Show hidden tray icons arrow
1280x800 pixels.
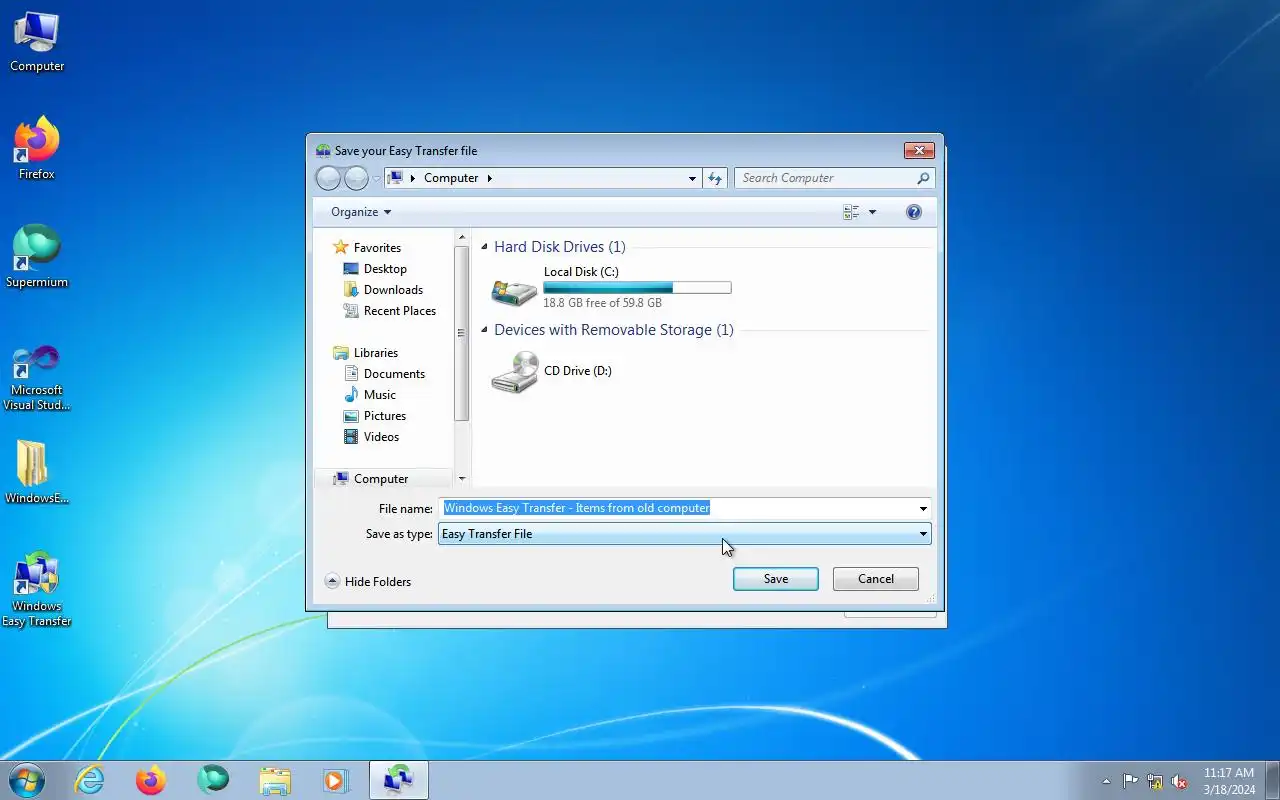click(x=1106, y=781)
